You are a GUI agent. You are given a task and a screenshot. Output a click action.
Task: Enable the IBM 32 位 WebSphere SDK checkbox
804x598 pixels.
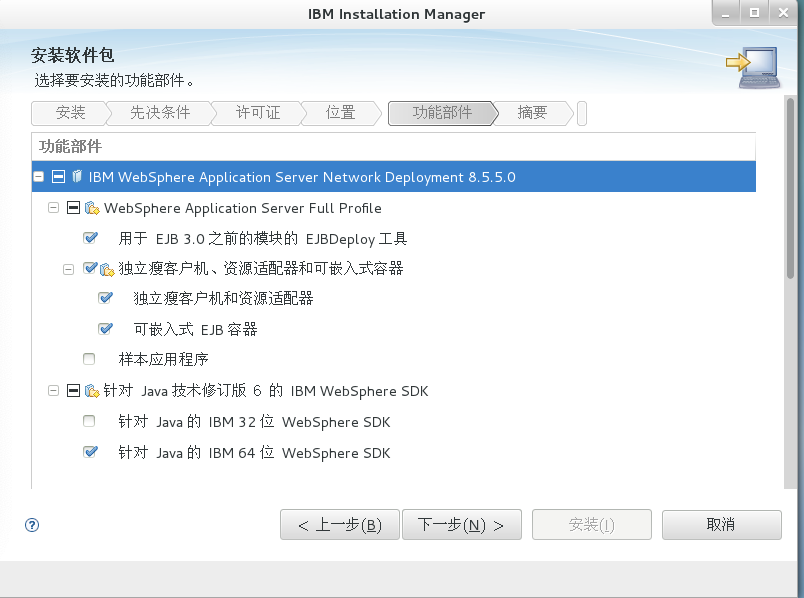tap(89, 421)
